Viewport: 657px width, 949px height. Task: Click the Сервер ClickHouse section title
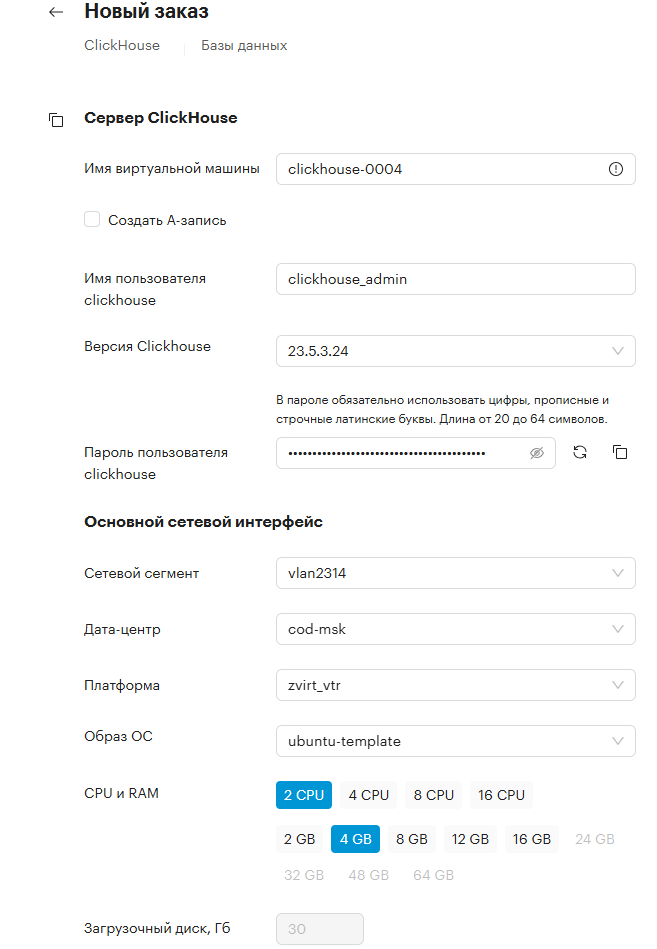160,118
